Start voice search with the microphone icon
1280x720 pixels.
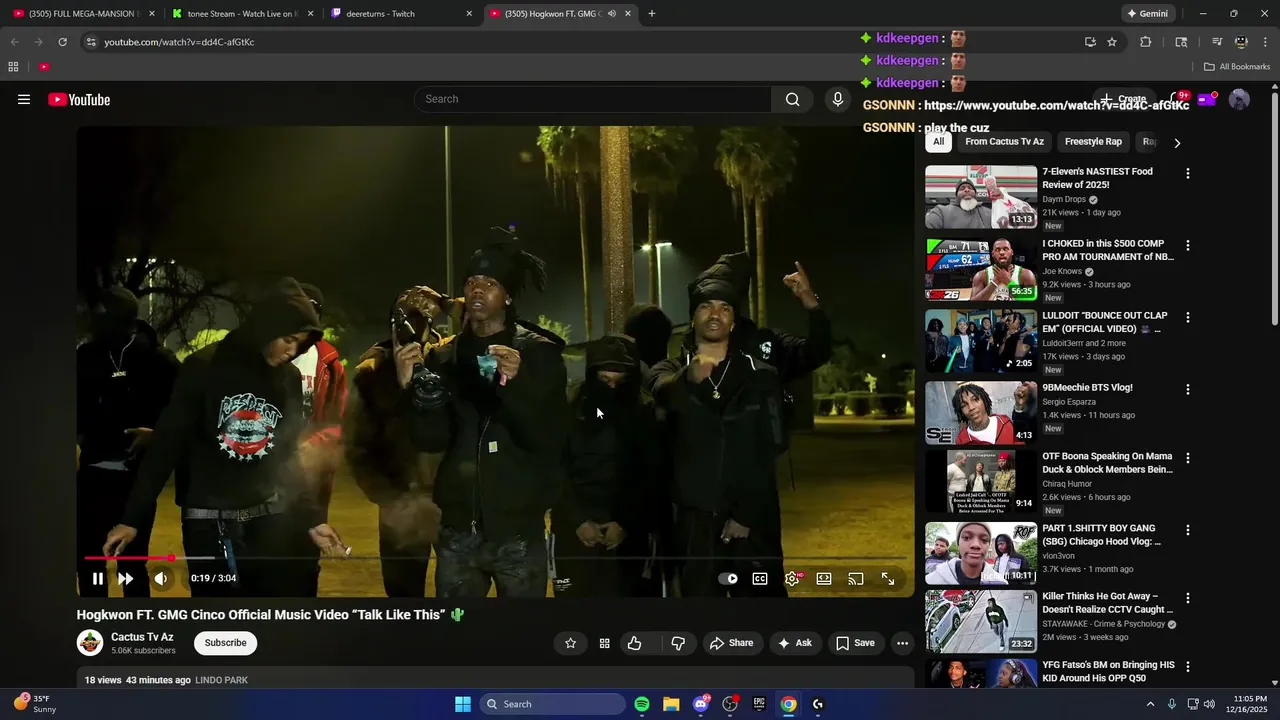(838, 99)
